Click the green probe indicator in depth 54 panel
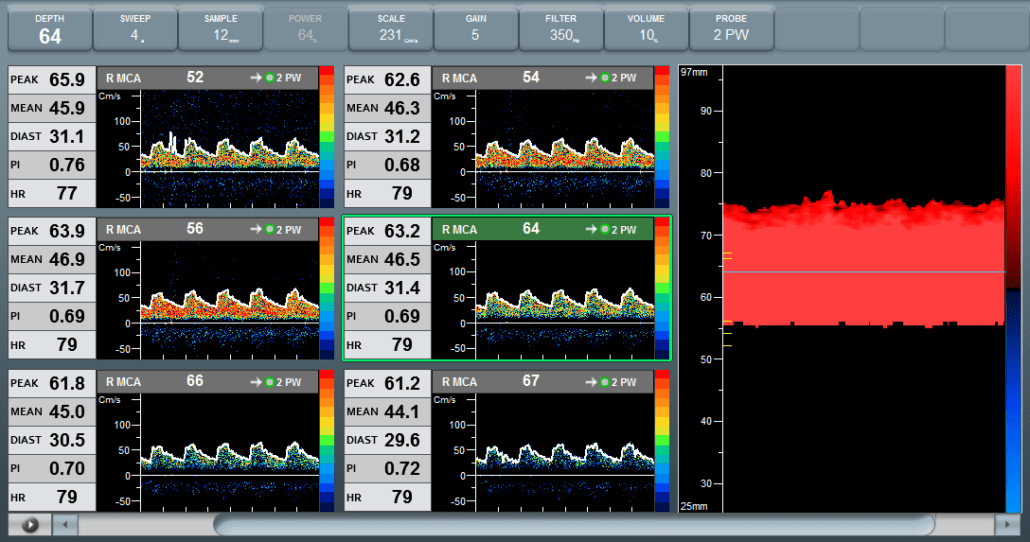This screenshot has width=1030, height=542. pyautogui.click(x=605, y=78)
